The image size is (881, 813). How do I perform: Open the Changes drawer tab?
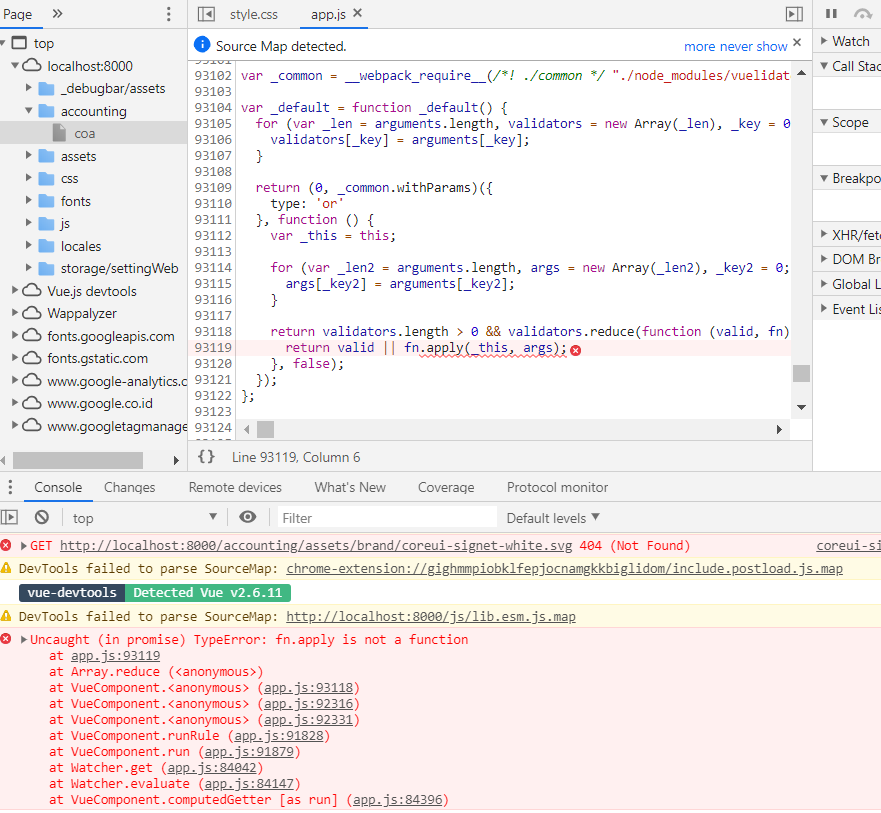point(129,487)
